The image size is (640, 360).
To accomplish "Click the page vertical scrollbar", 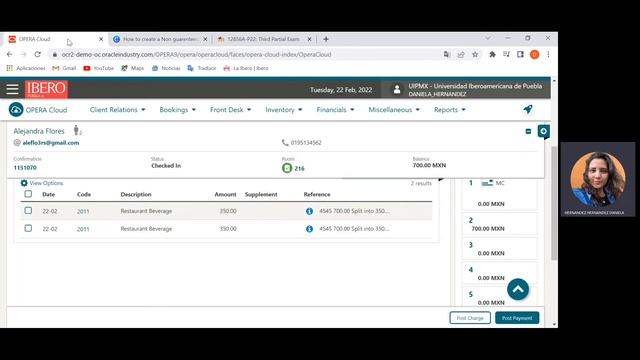I will pyautogui.click(x=554, y=203).
